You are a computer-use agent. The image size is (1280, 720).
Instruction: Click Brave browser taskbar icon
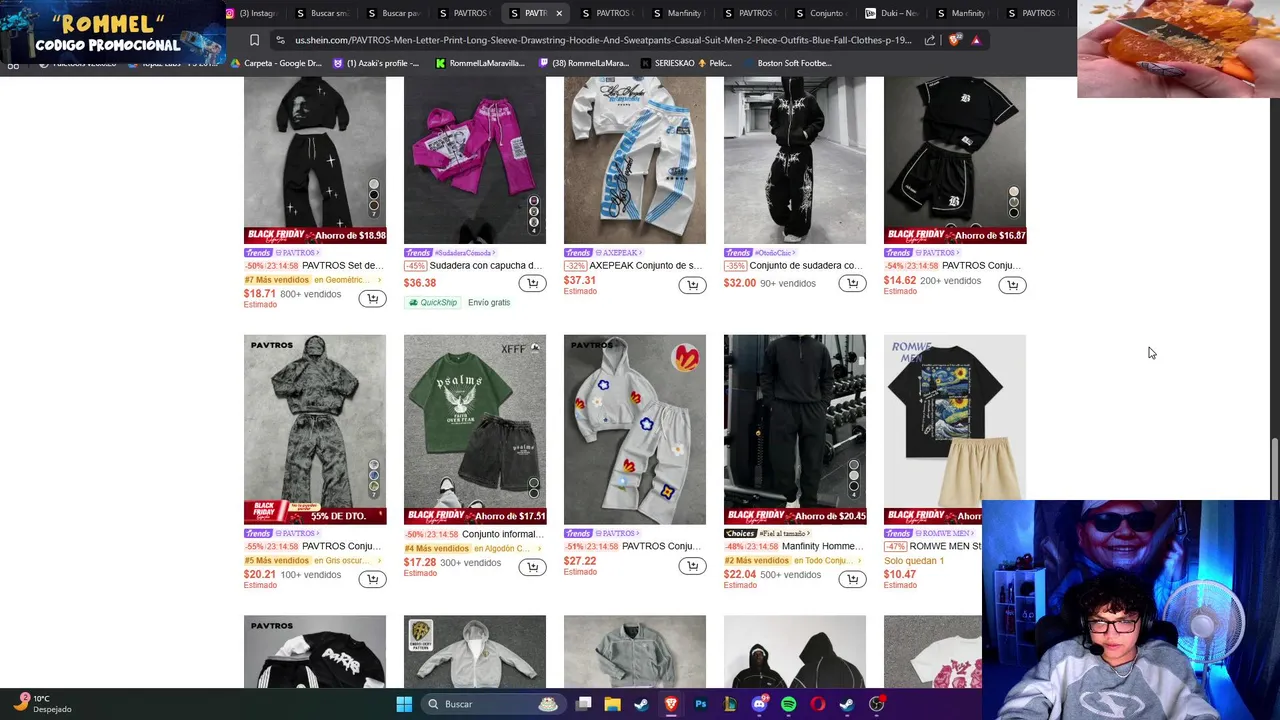pos(671,704)
